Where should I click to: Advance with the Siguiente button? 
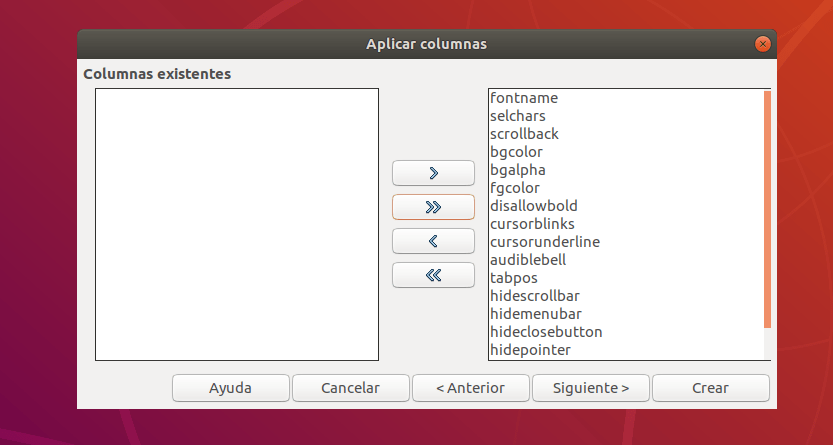tap(590, 388)
